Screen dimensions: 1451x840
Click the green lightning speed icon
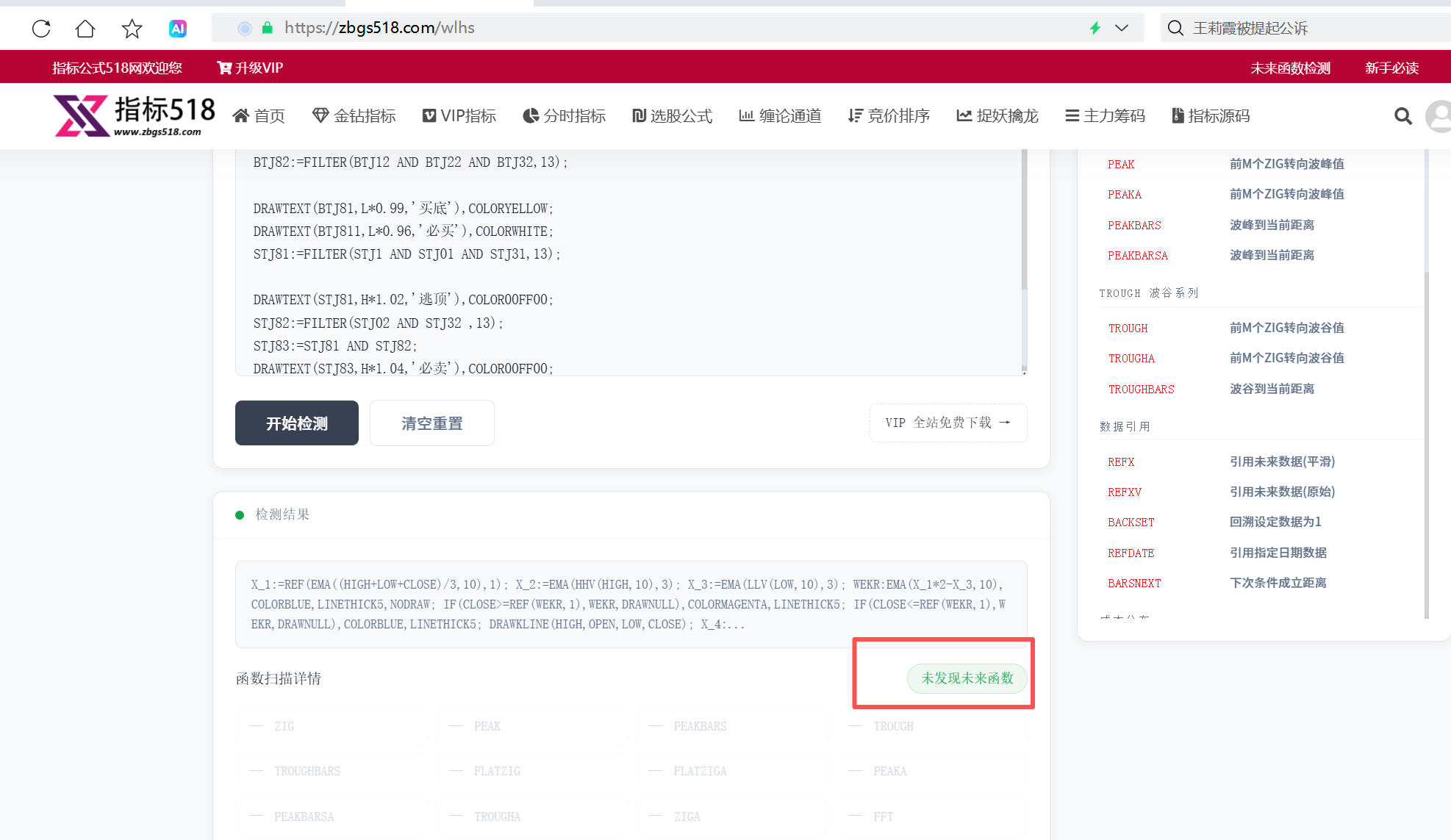click(x=1095, y=28)
